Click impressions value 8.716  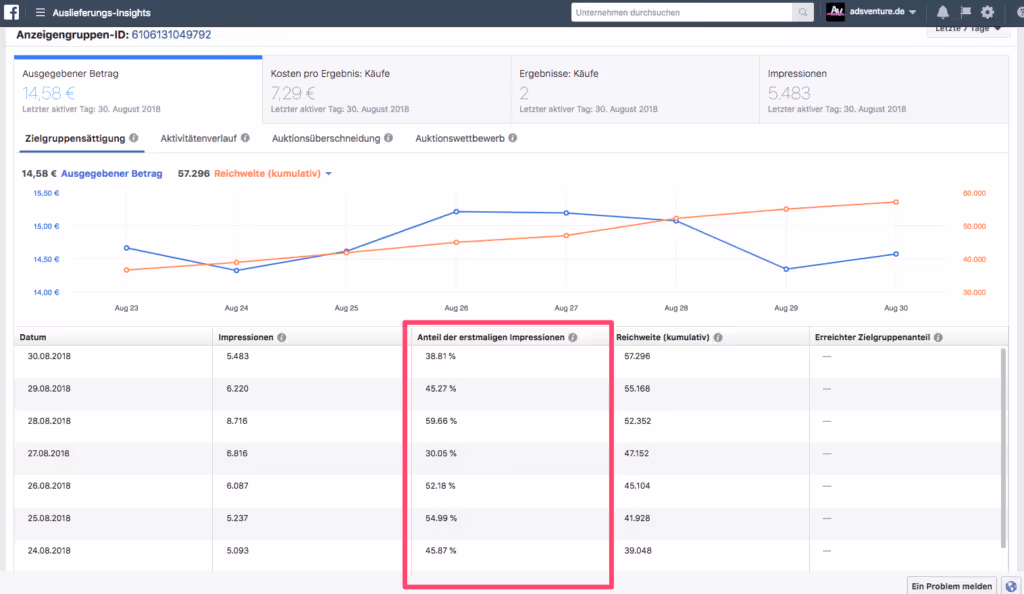(x=237, y=421)
